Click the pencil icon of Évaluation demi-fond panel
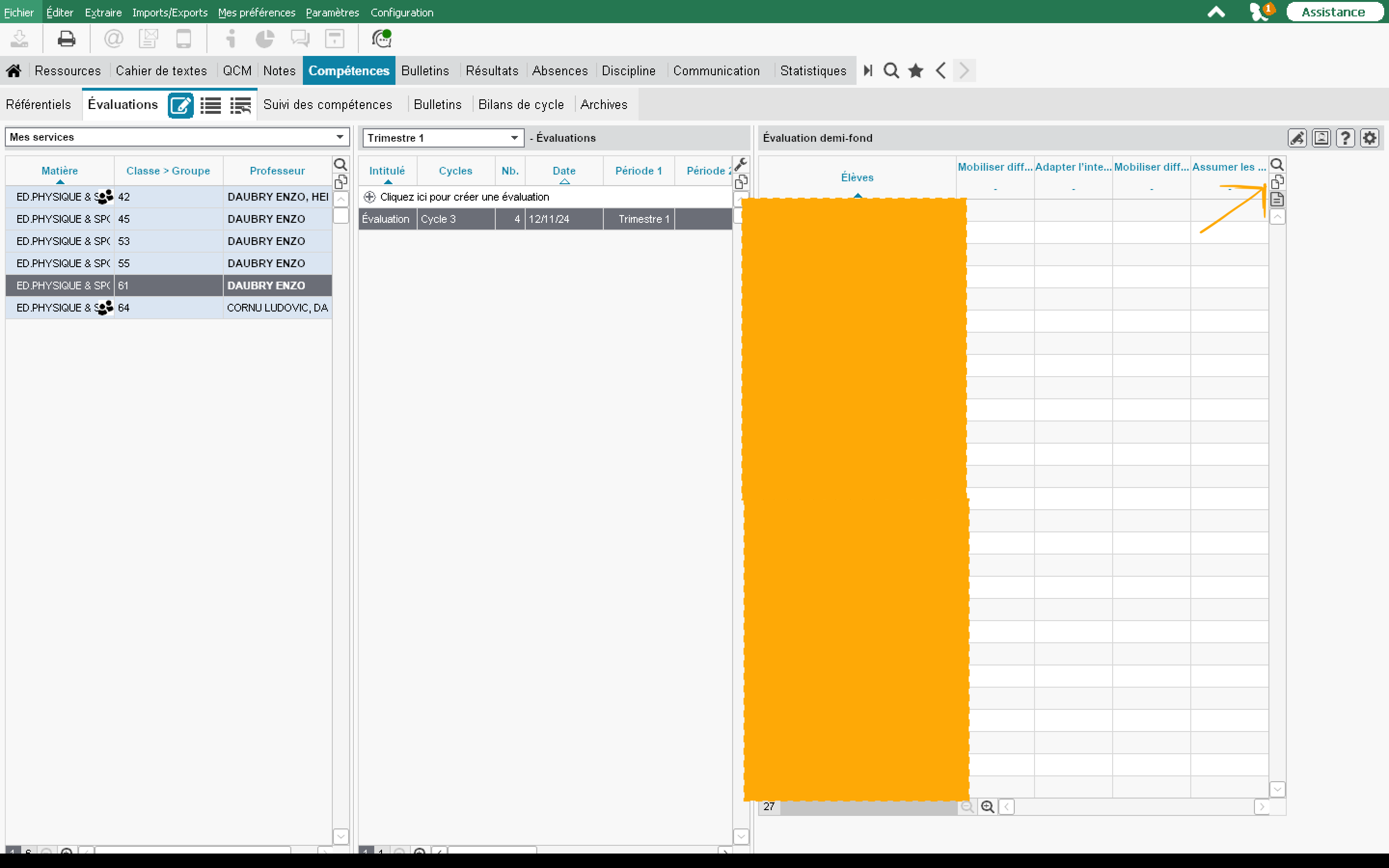Image resolution: width=1389 pixels, height=868 pixels. (x=1297, y=138)
